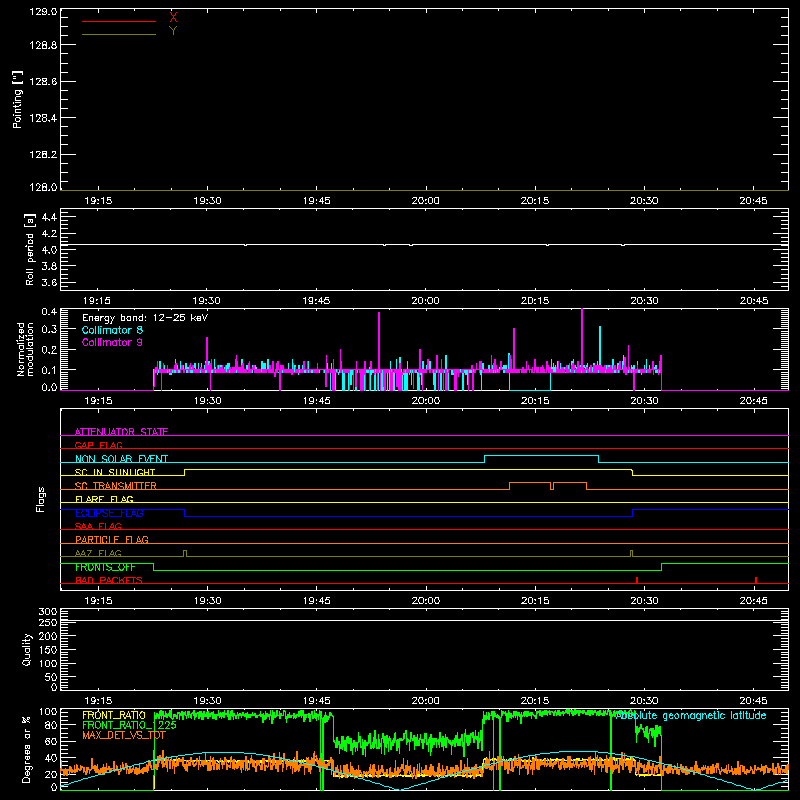This screenshot has width=800, height=800.
Task: Click the 'Flags' axis title
Action: 40,499
